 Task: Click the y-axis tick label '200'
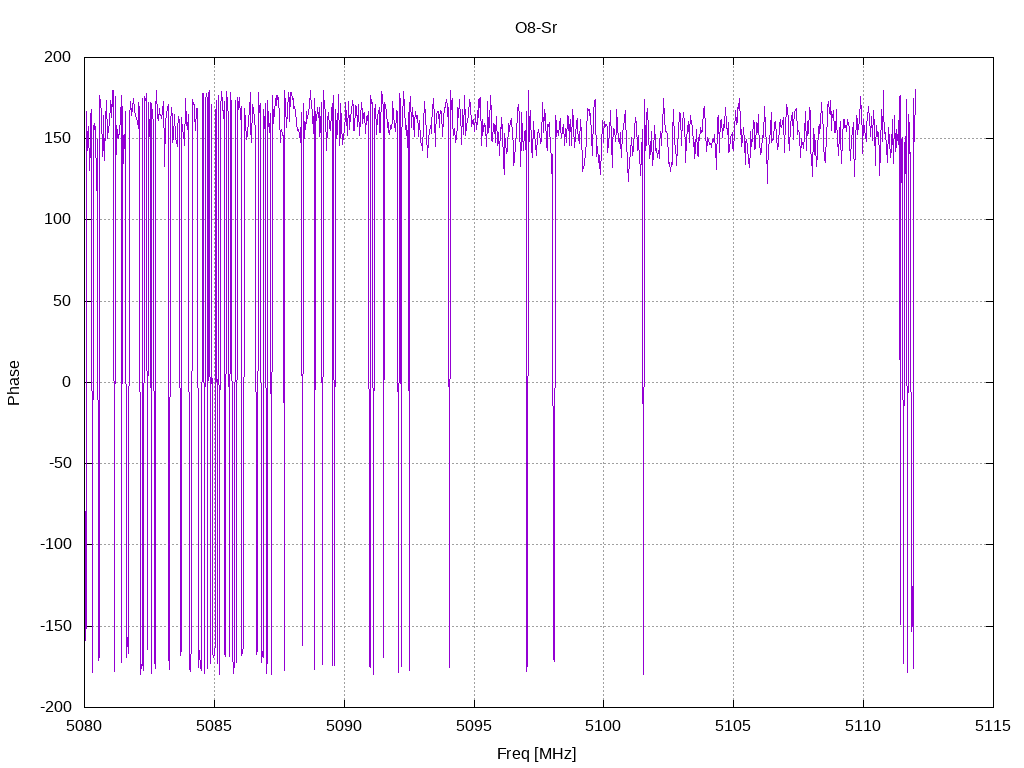coord(57,57)
